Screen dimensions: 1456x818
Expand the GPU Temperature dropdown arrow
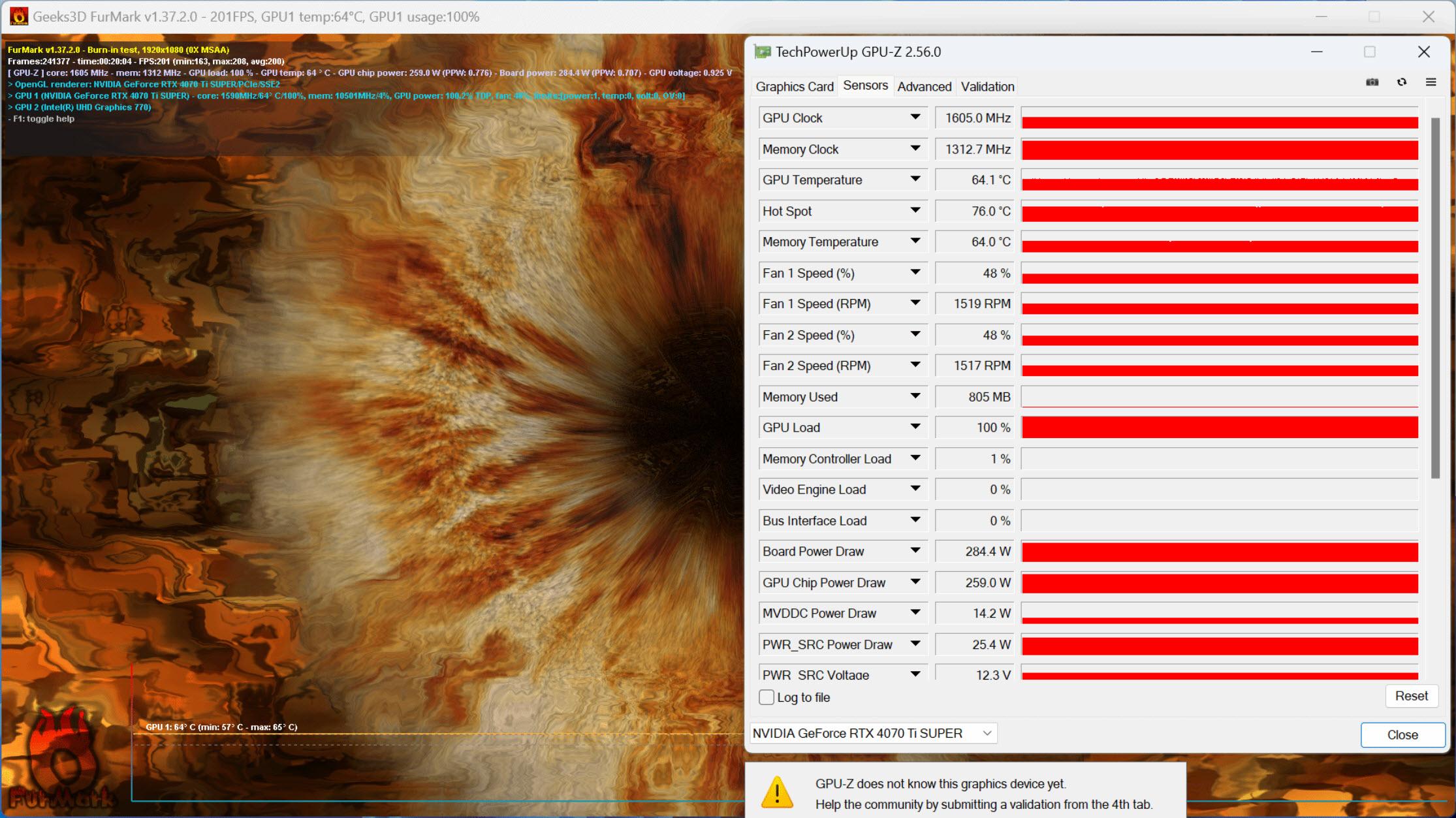[x=916, y=180]
